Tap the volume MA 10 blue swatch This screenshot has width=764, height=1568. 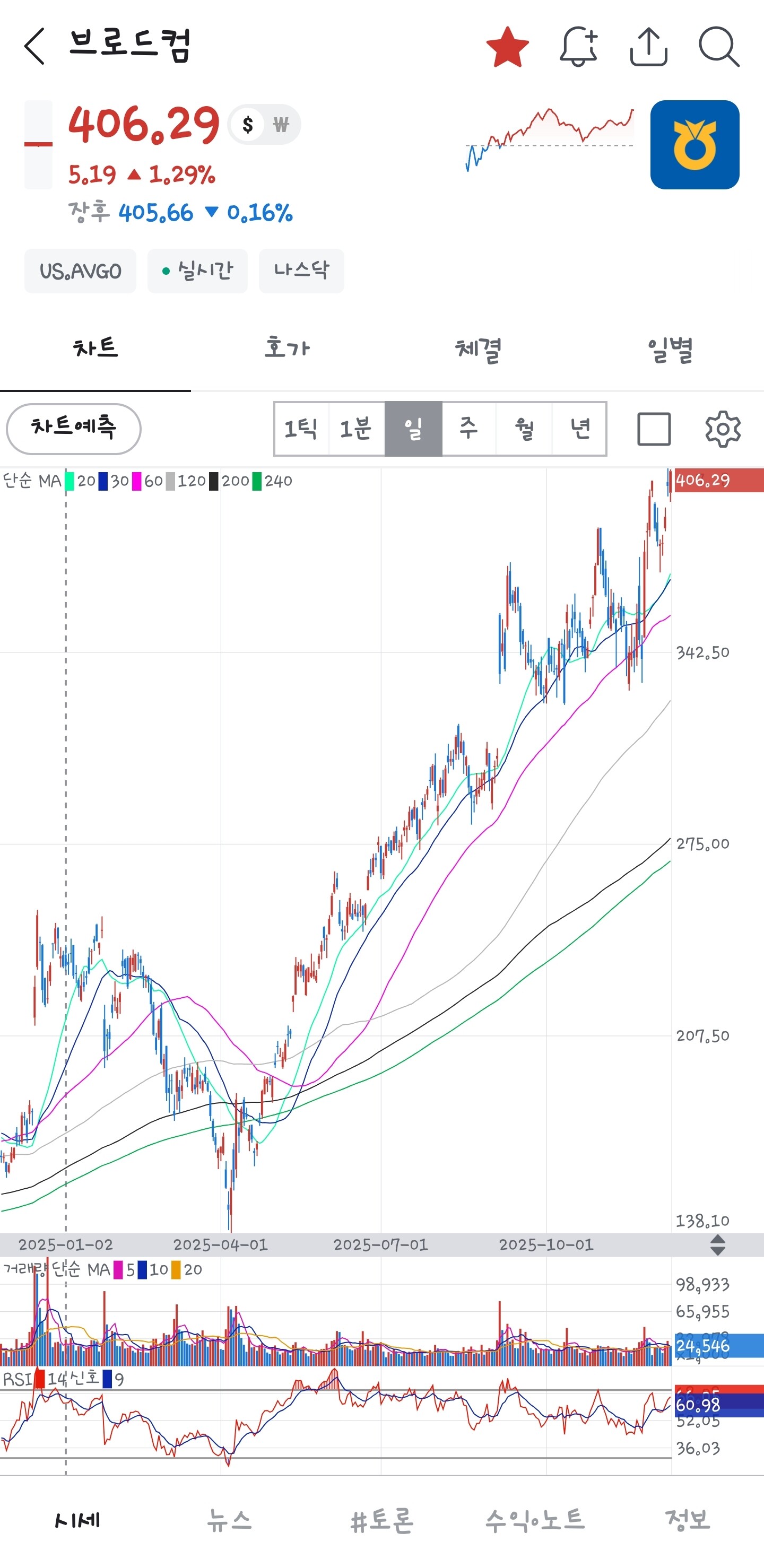tap(142, 1270)
